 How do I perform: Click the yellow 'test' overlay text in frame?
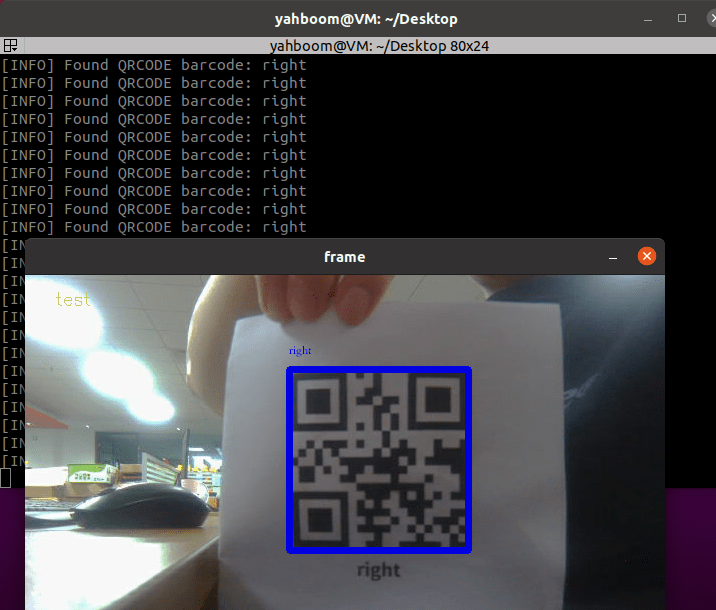coord(73,300)
